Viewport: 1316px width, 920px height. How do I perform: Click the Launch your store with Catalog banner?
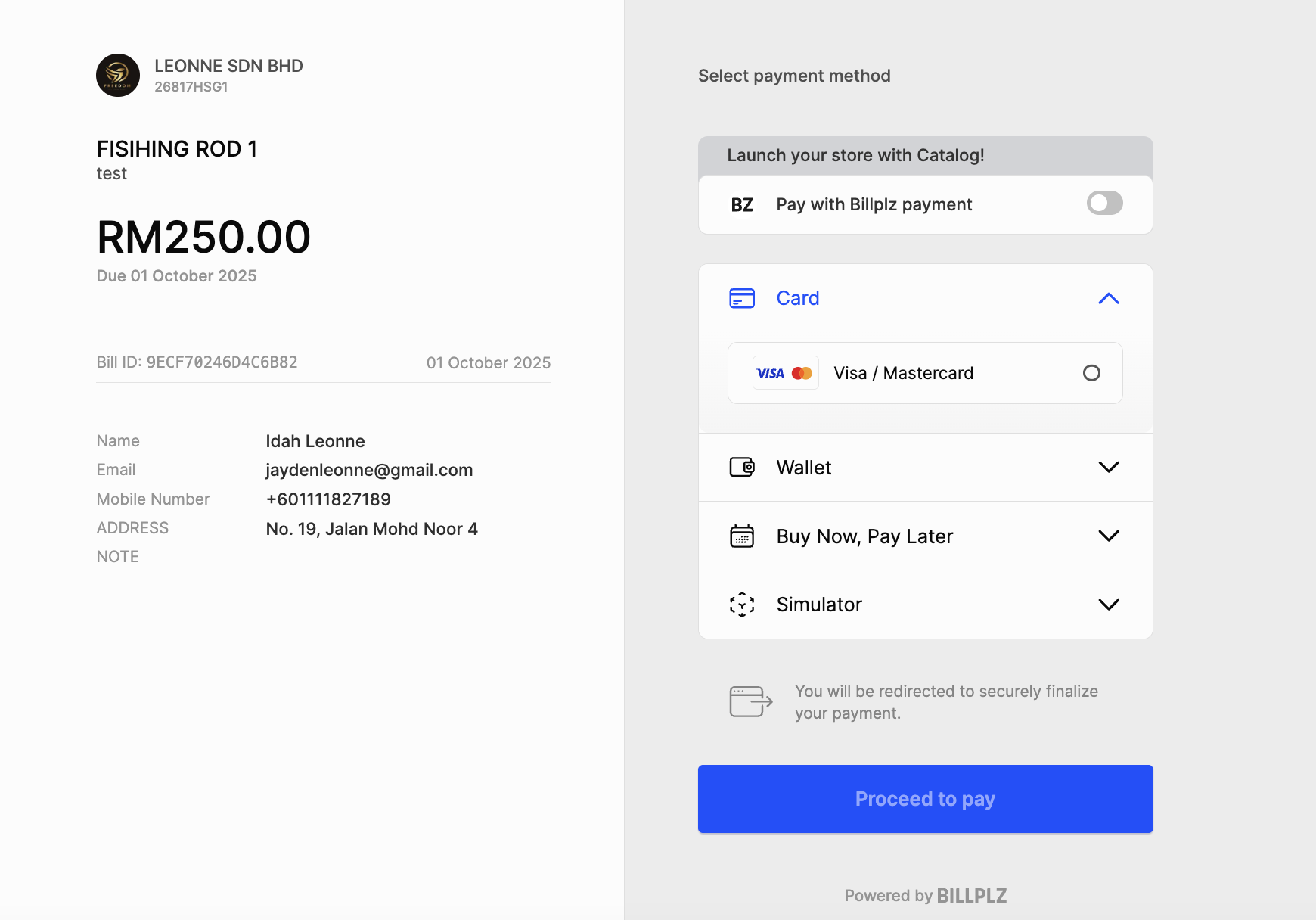(x=855, y=156)
